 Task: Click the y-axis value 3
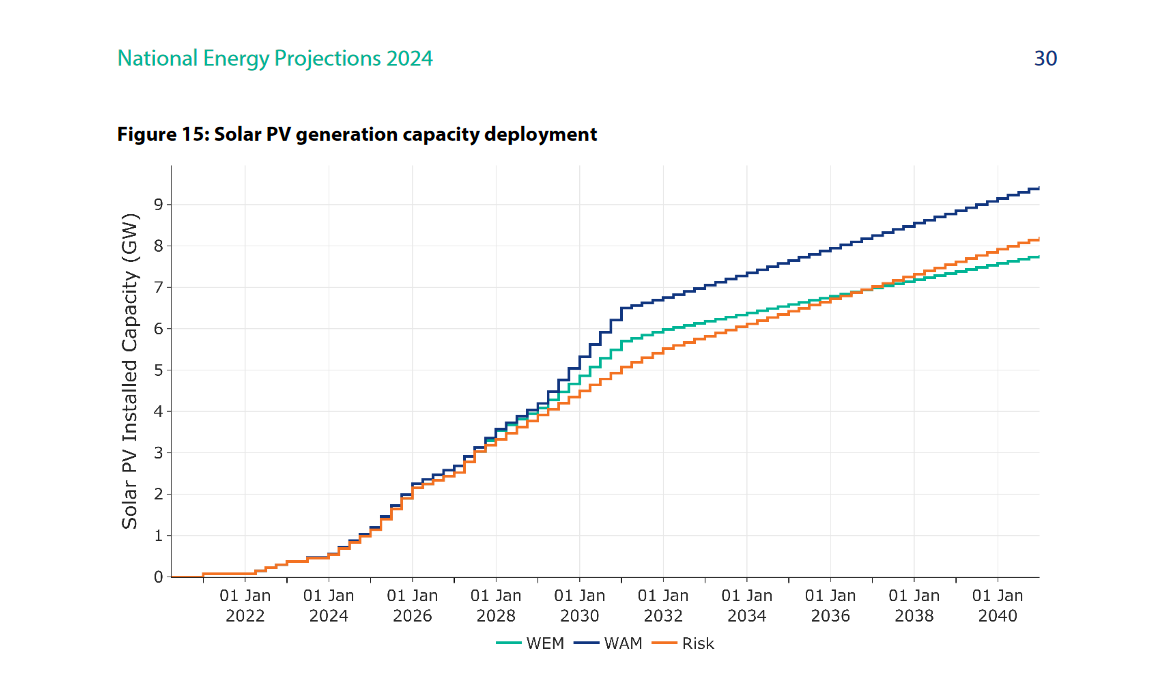159,453
